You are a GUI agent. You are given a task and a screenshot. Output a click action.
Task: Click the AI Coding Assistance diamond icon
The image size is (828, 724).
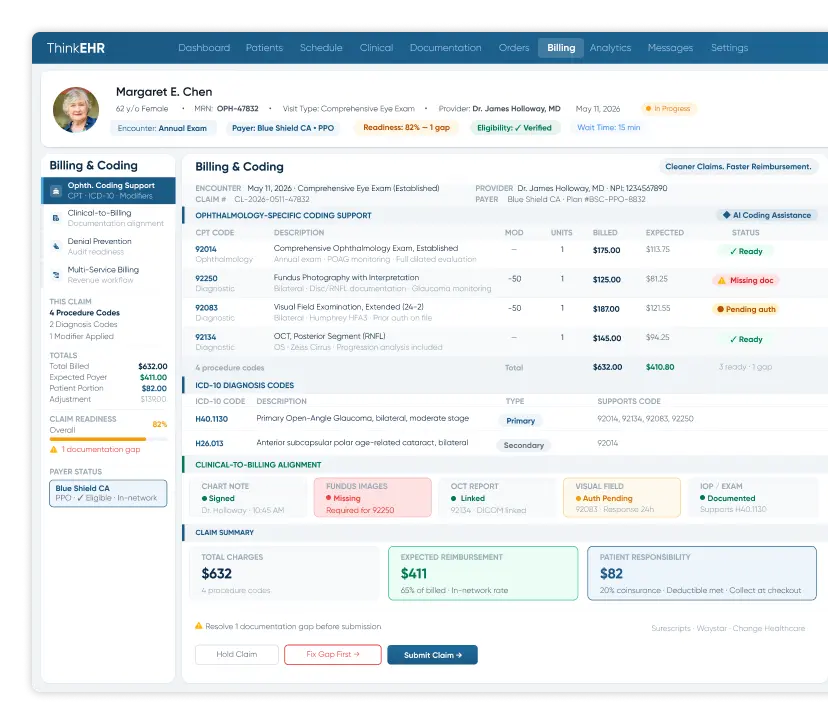coord(727,215)
